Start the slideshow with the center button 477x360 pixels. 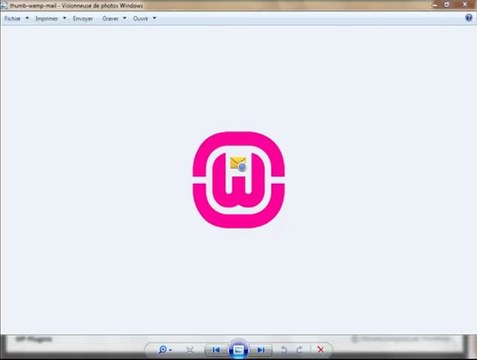point(238,350)
